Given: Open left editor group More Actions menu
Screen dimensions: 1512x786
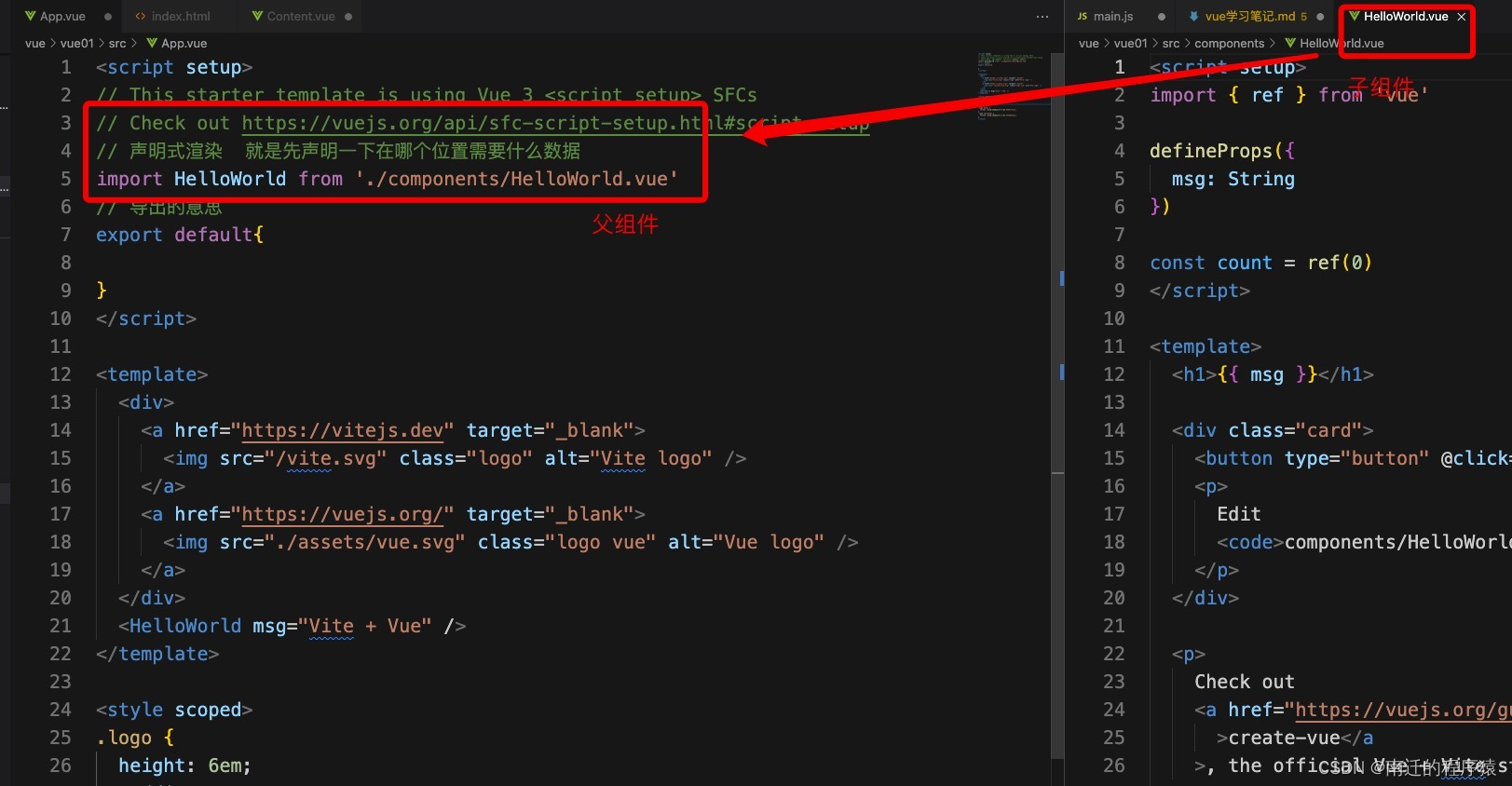Looking at the screenshot, I should (x=1042, y=17).
